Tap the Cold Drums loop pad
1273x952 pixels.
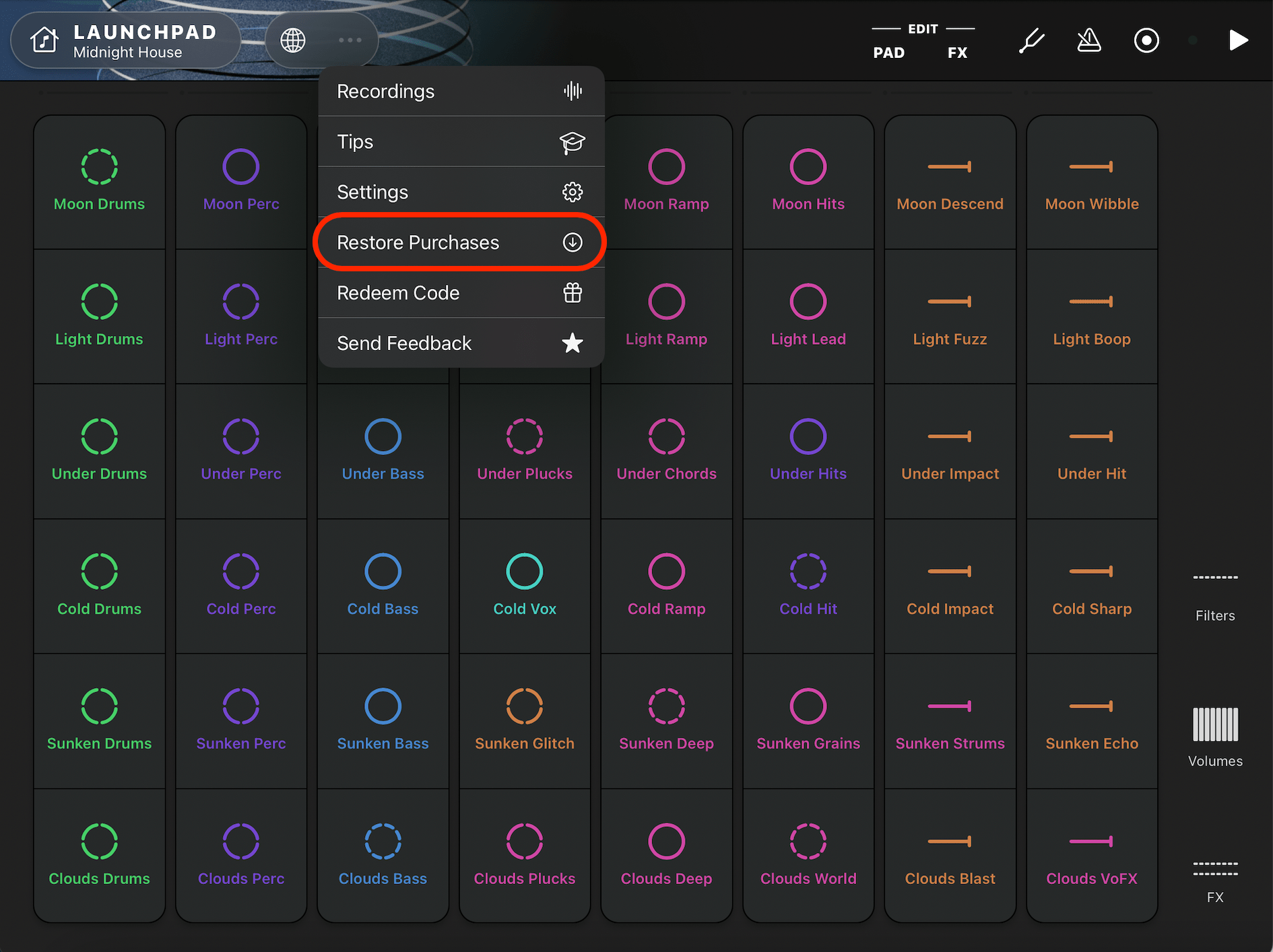coord(100,586)
